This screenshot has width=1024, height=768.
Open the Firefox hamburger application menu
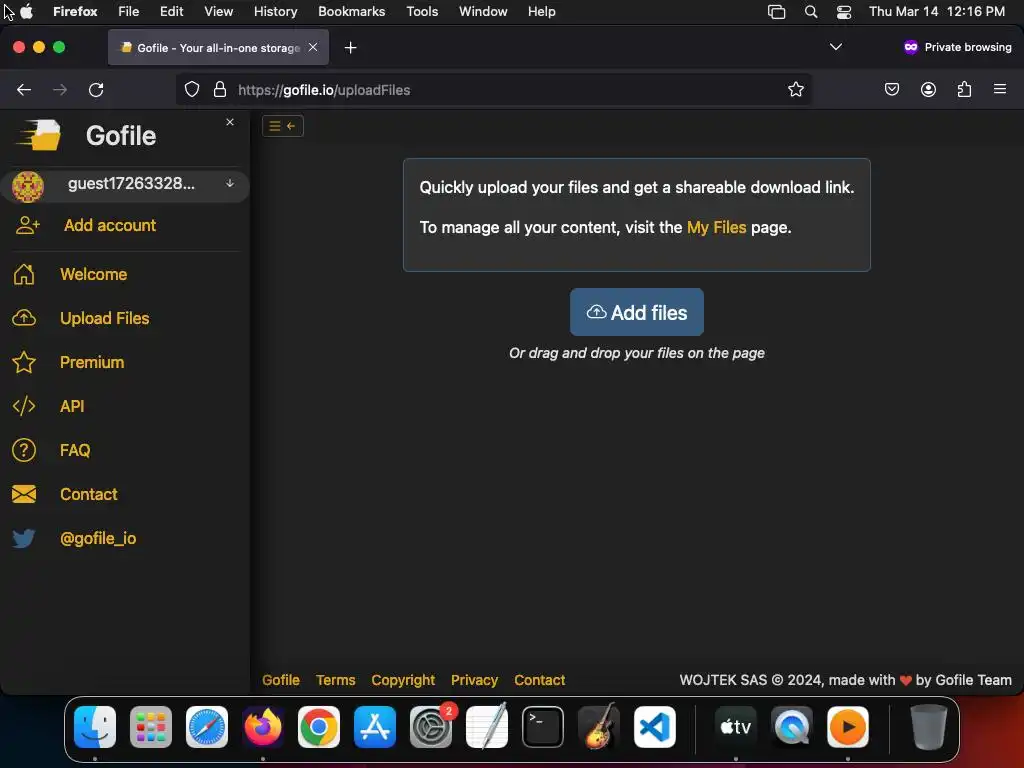pos(1000,89)
